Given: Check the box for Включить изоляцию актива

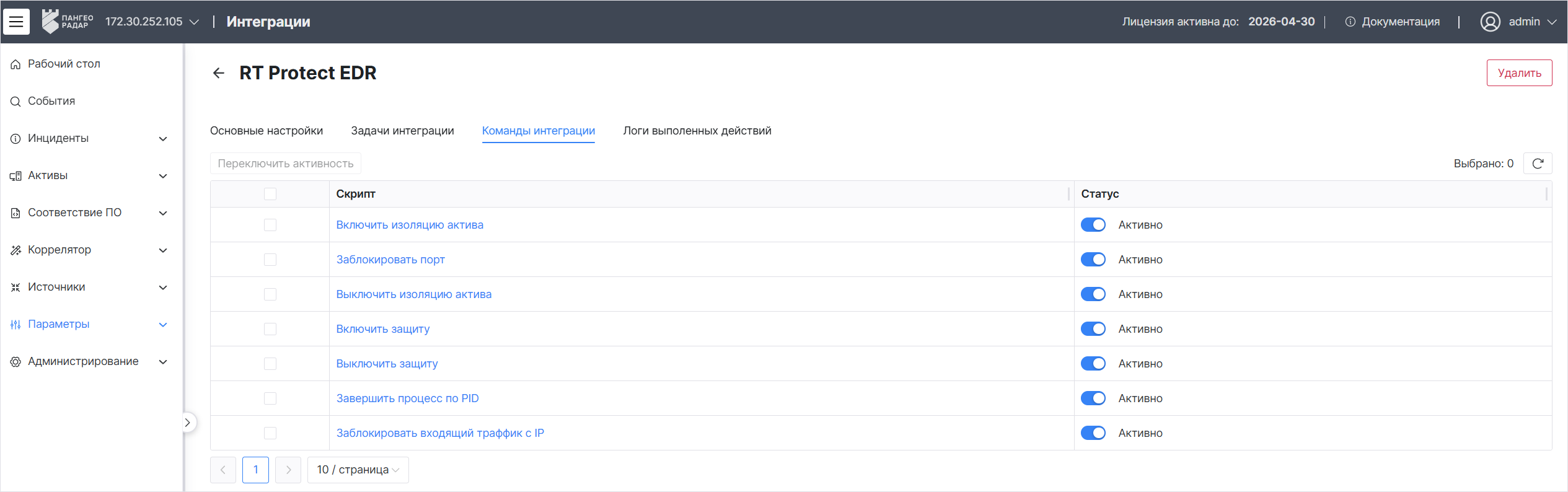Looking at the screenshot, I should [x=270, y=225].
